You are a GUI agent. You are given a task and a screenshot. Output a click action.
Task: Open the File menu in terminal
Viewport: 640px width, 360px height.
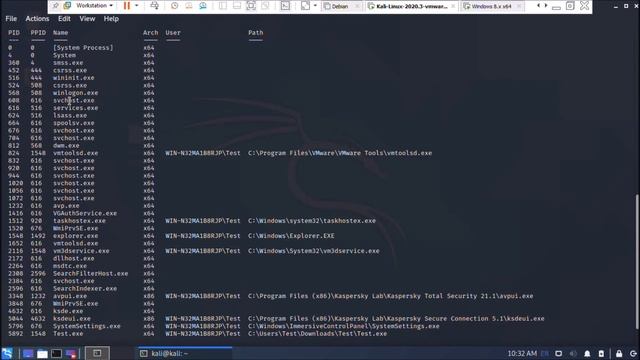click(11, 19)
